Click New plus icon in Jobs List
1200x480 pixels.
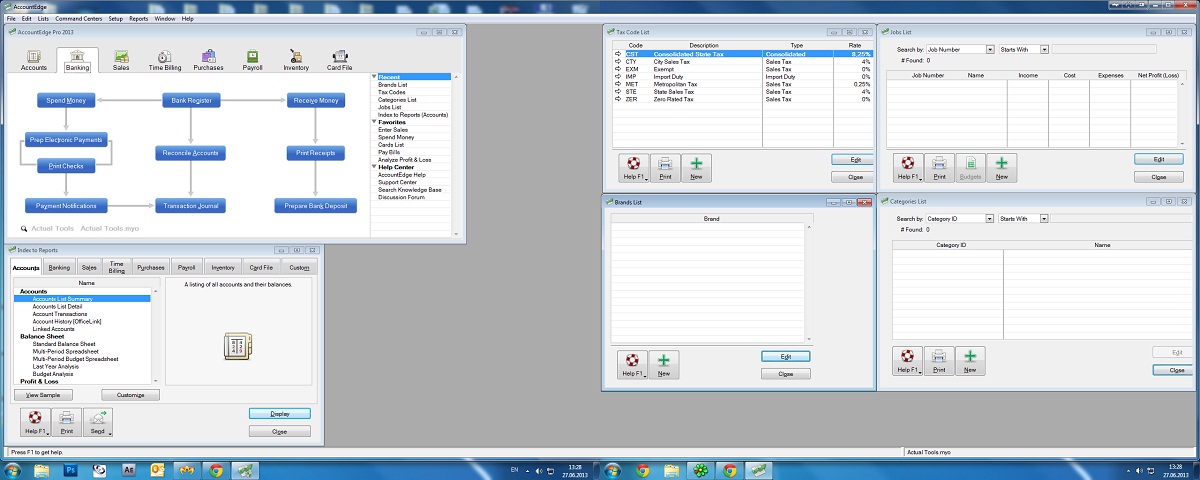pyautogui.click(x=1002, y=168)
